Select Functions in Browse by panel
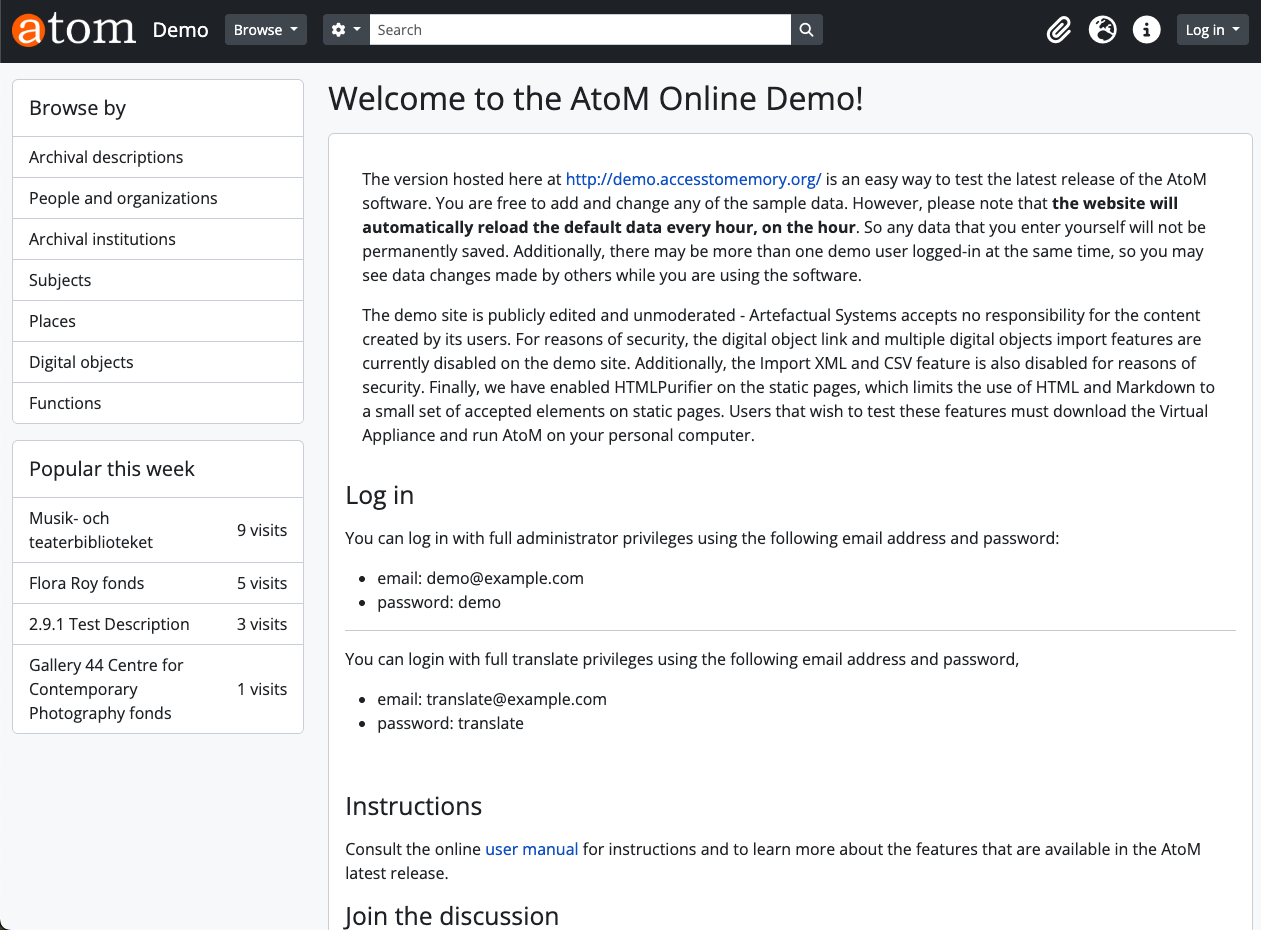This screenshot has height=930, width=1261. point(65,403)
